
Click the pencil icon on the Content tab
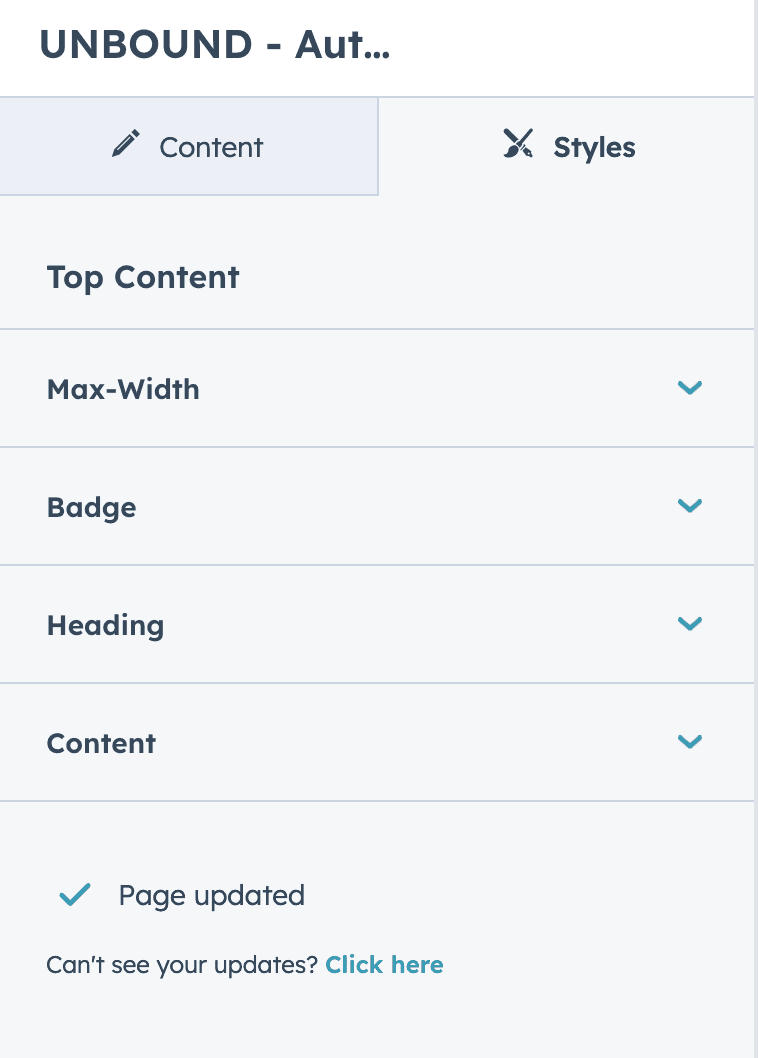[125, 143]
